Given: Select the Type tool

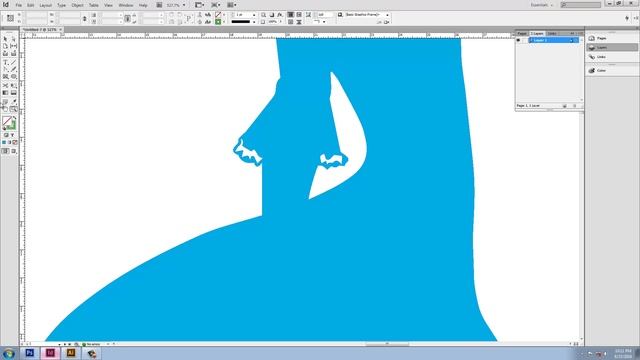Looking at the screenshot, I should (5, 63).
